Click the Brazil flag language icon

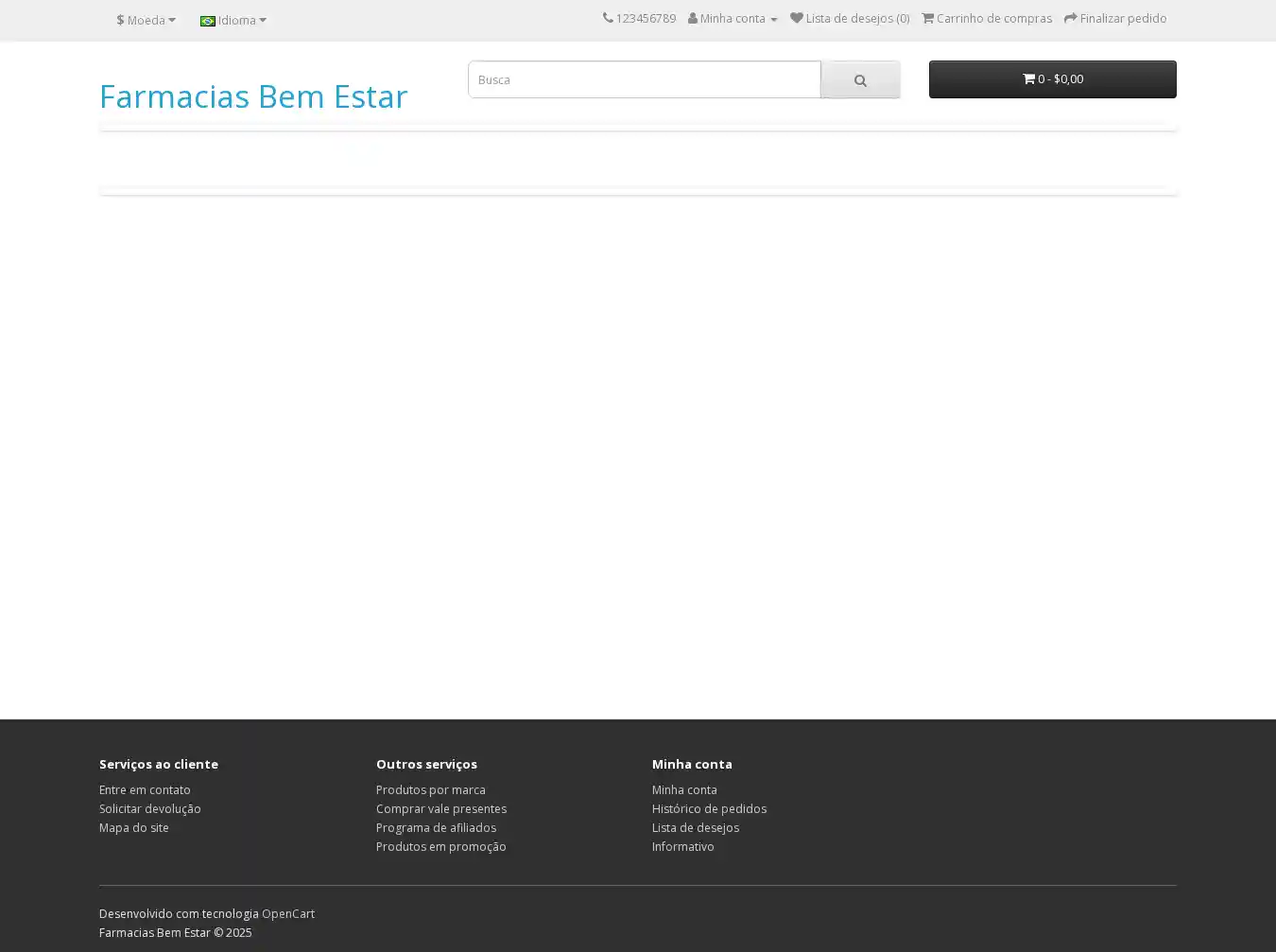pyautogui.click(x=208, y=21)
